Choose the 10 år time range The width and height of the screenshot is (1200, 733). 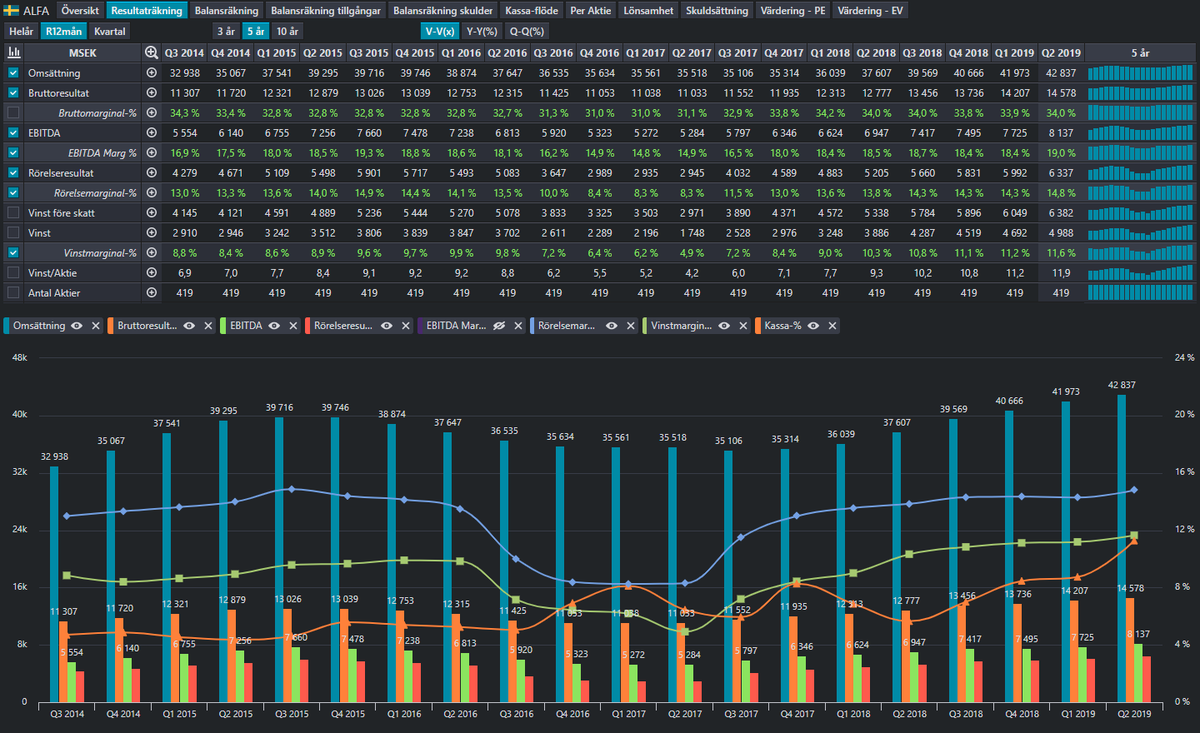287,31
